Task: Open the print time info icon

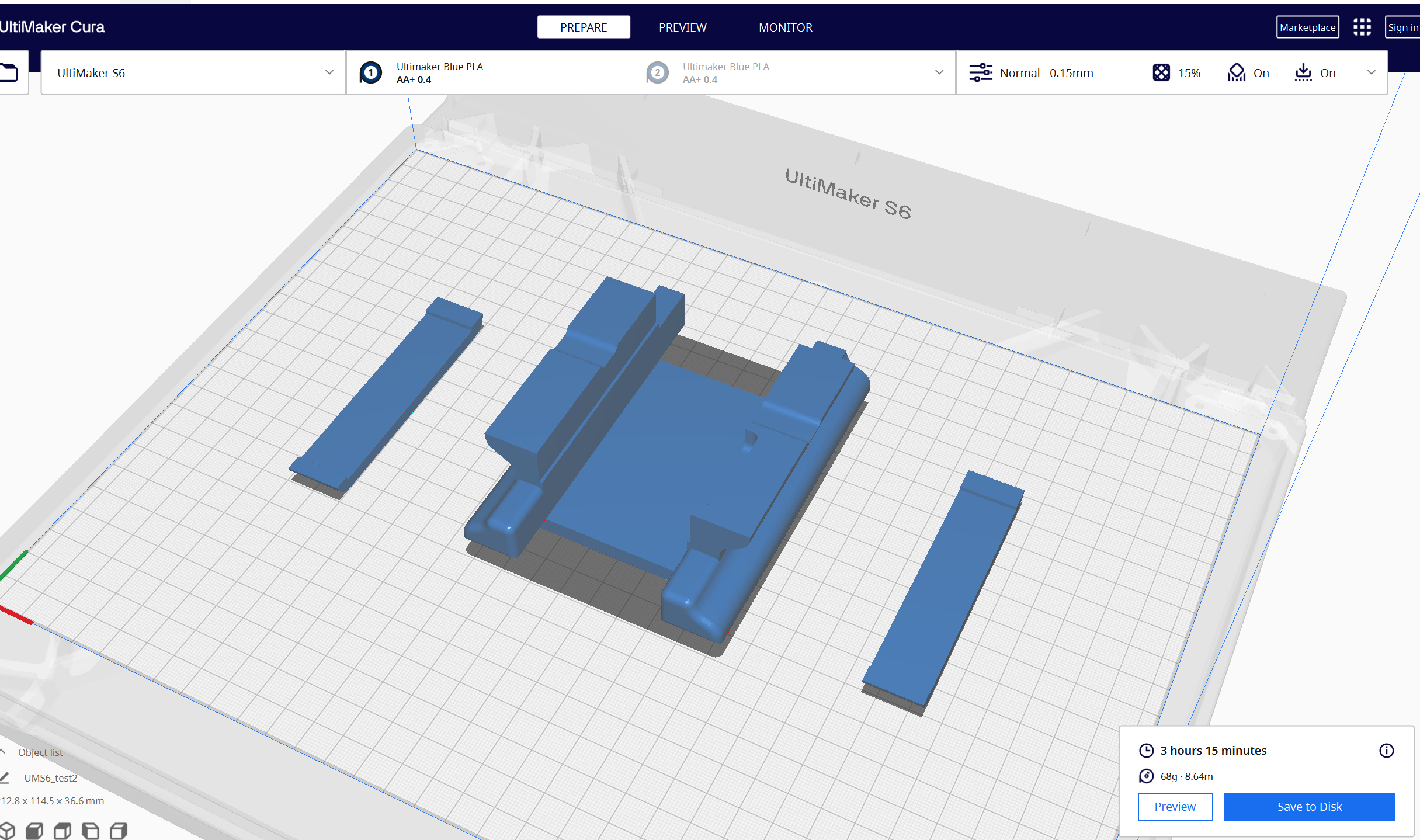Action: tap(1387, 751)
